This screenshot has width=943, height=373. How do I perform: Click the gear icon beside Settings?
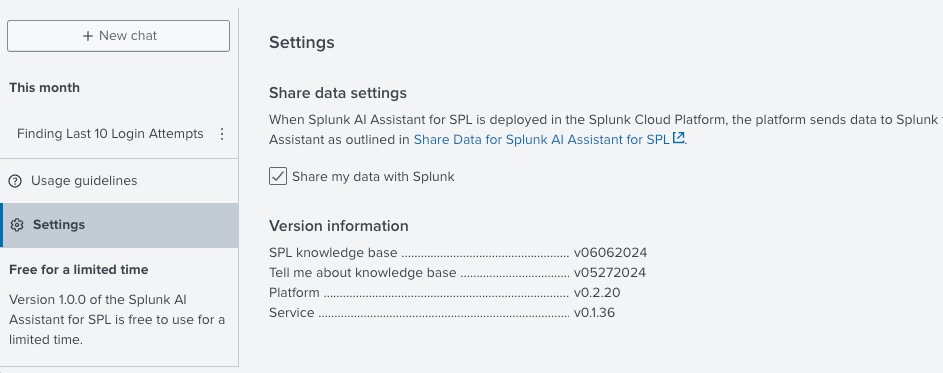pos(17,225)
